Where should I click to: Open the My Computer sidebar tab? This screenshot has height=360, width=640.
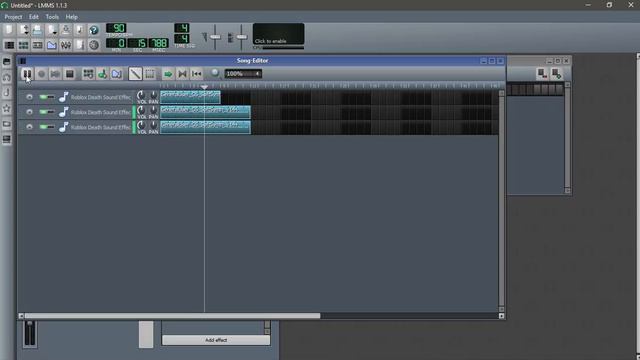point(7,139)
